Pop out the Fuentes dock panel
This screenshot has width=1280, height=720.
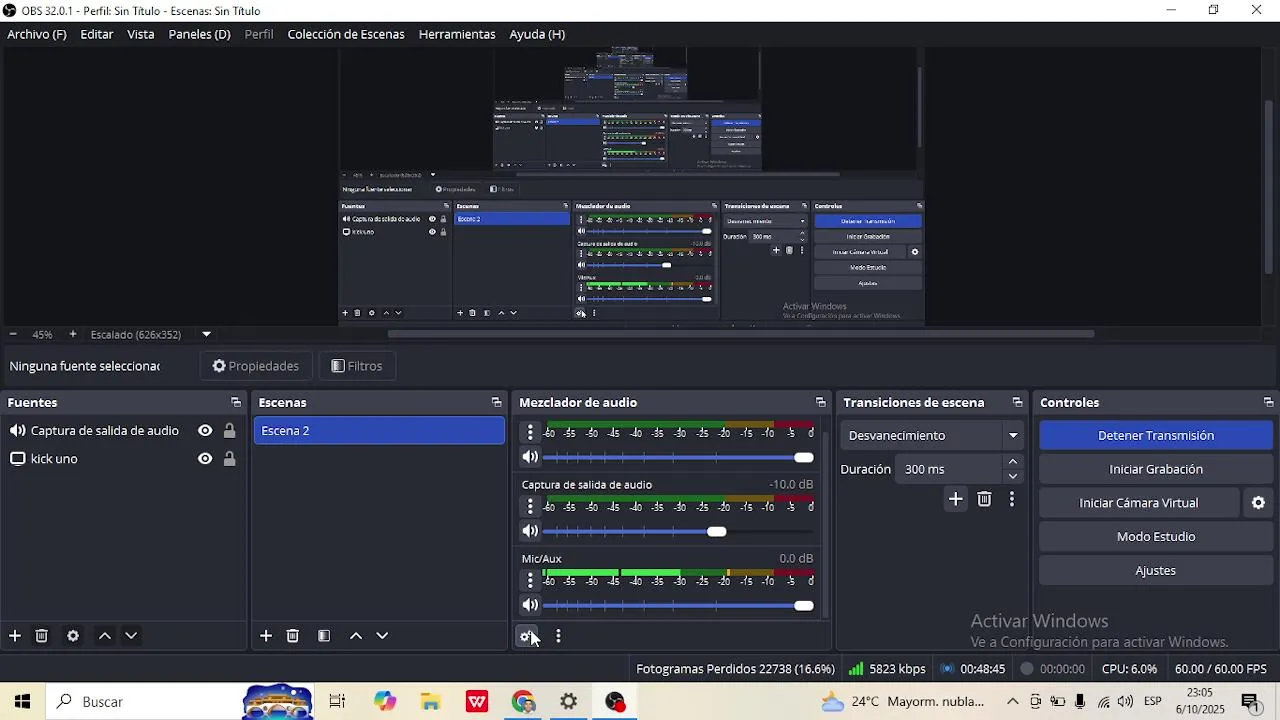click(x=236, y=403)
